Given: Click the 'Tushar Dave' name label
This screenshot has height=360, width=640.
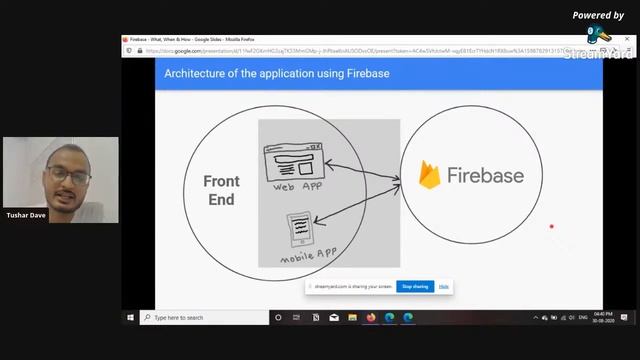Looking at the screenshot, I should click(26, 215).
